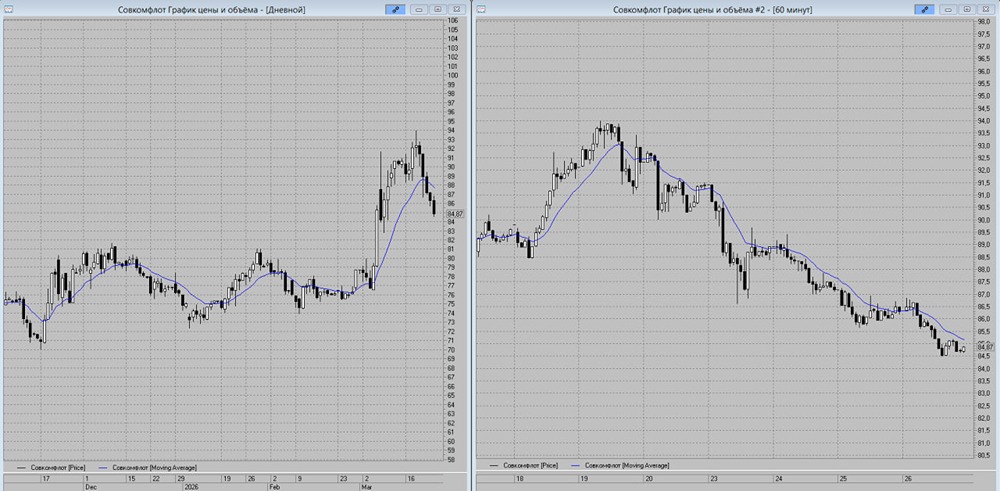Viewport: 1000px width, 491px height.
Task: Click the 90,0 price level on the hourly price axis
Action: pyautogui.click(x=983, y=221)
